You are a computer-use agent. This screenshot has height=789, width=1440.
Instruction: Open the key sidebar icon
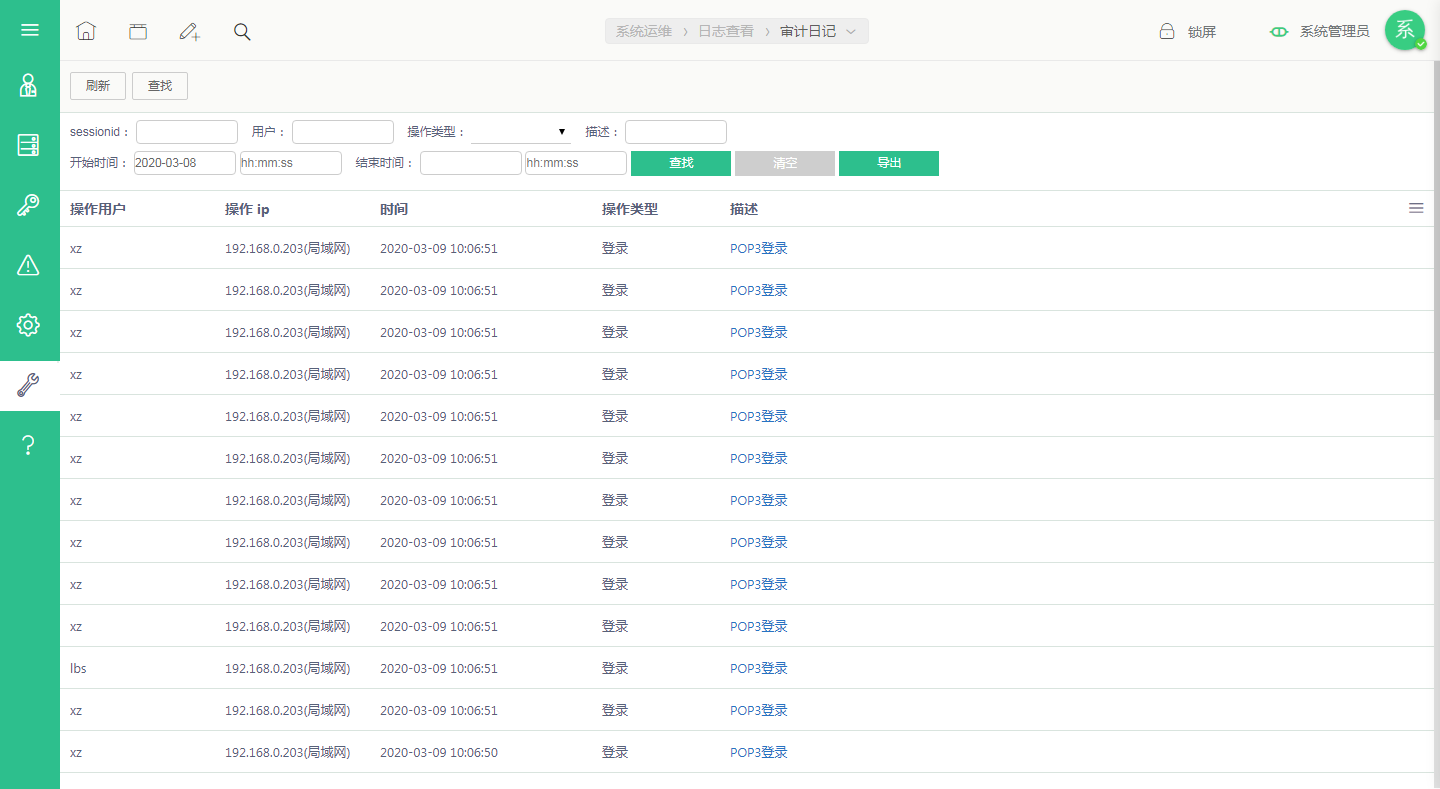(29, 205)
